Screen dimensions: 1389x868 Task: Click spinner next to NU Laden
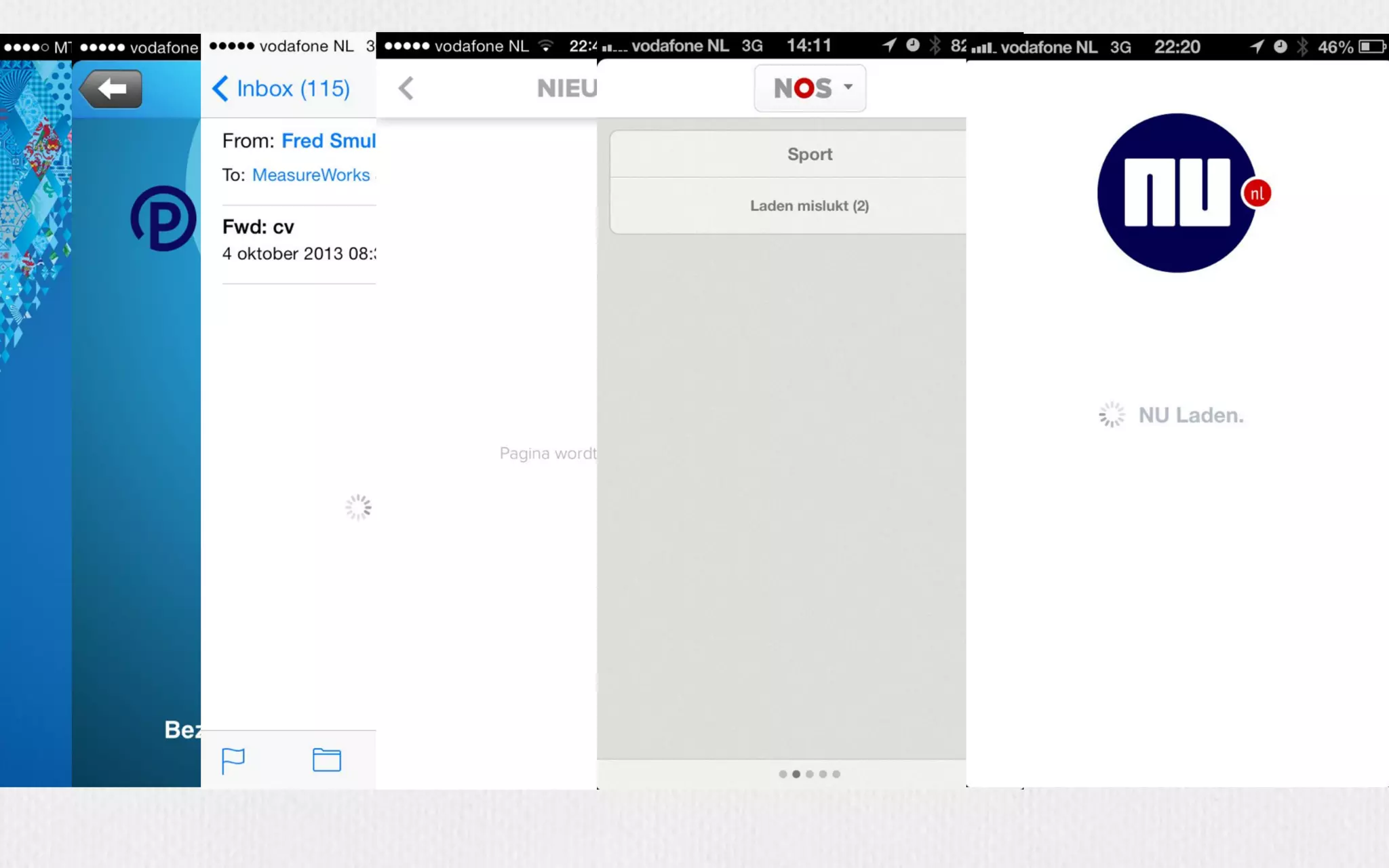coord(1112,415)
